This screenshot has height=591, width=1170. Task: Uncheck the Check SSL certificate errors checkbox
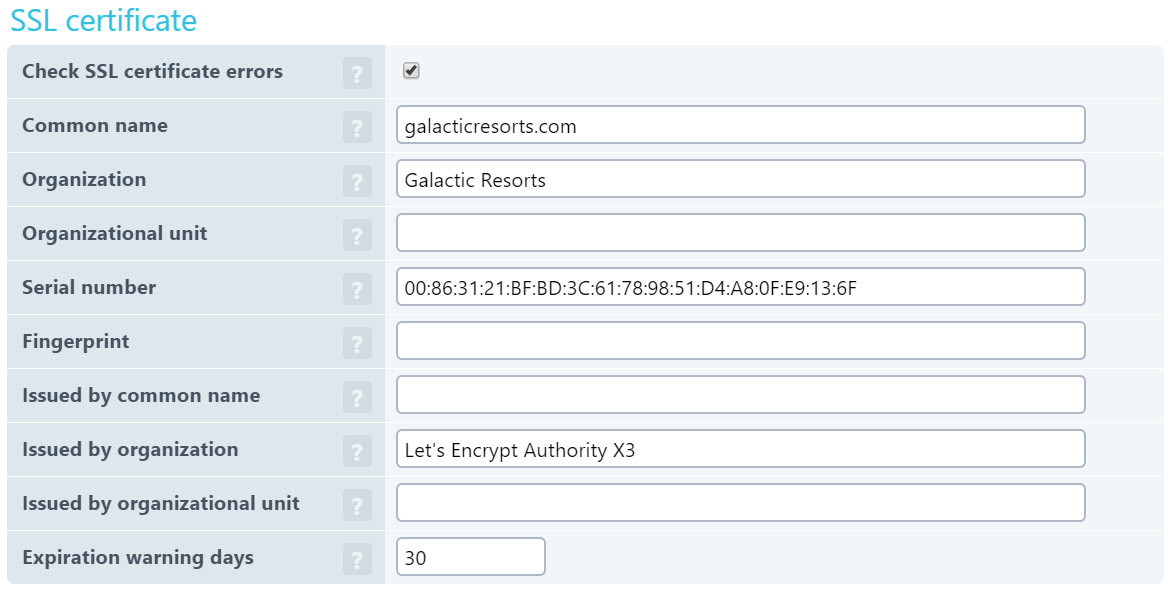[x=411, y=71]
